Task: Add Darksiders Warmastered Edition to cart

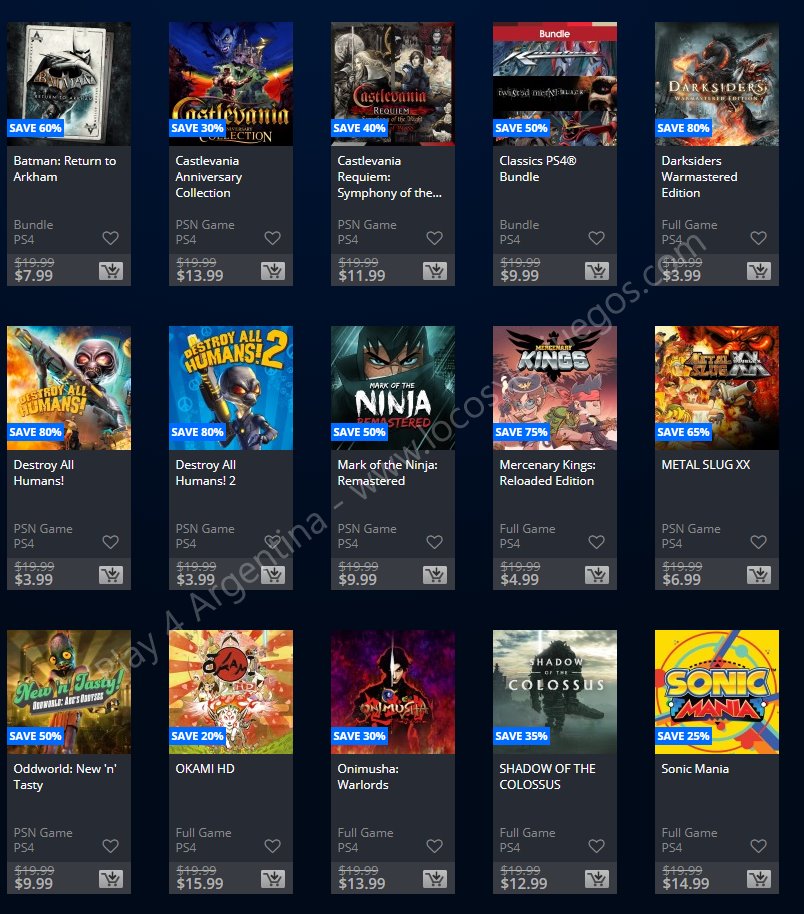Action: click(x=759, y=270)
